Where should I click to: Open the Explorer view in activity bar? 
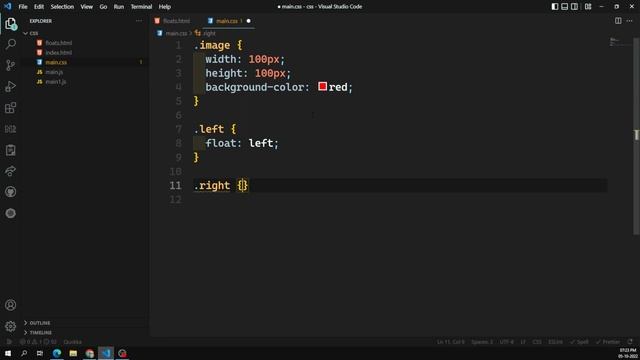pyautogui.click(x=11, y=24)
